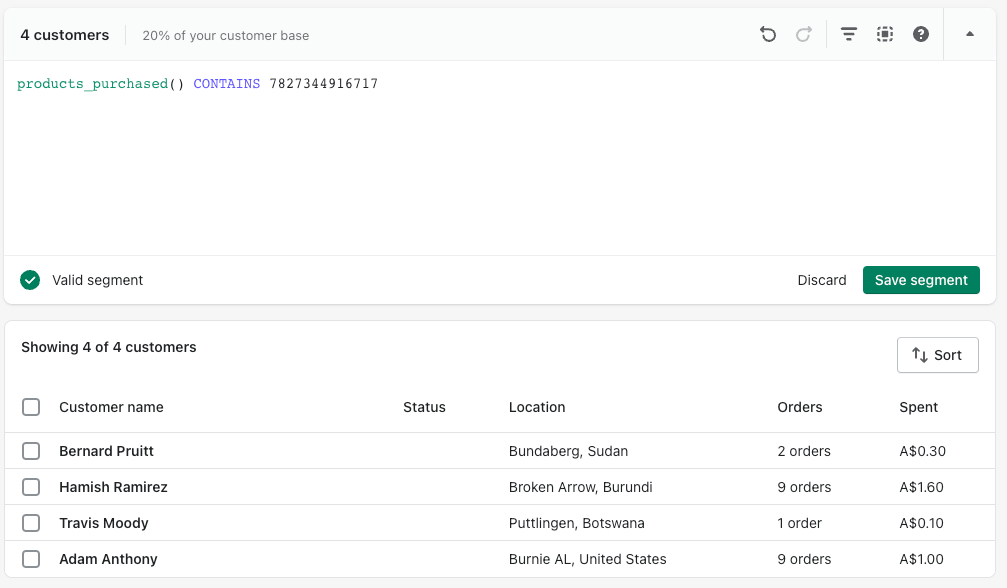Open Adam Anthony's customer profile

108,559
